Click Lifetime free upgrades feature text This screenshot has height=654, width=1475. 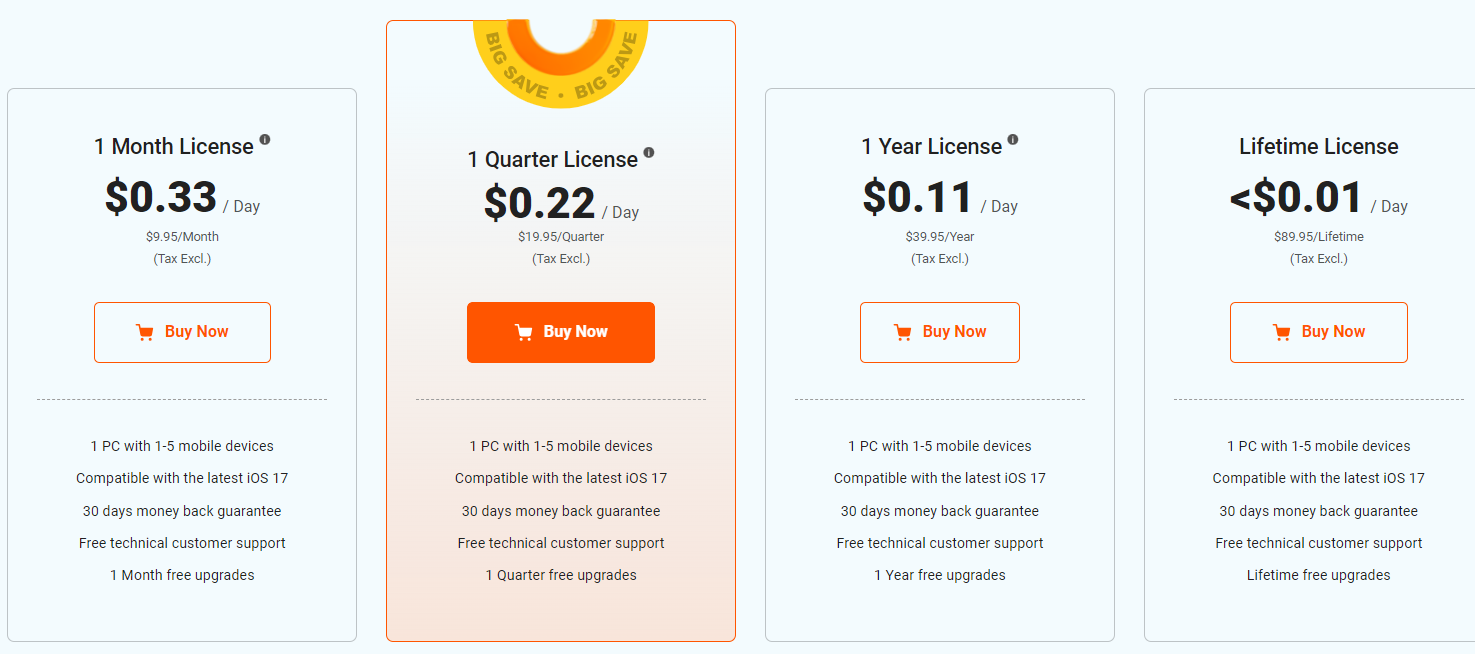coord(1318,575)
